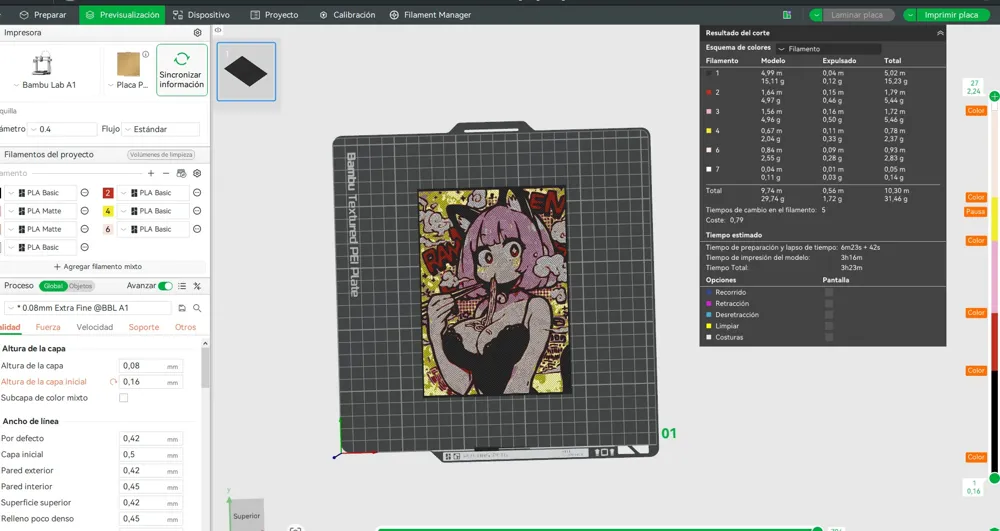Reset Altura de la capa inicial value
The height and width of the screenshot is (531, 1000).
pos(113,382)
